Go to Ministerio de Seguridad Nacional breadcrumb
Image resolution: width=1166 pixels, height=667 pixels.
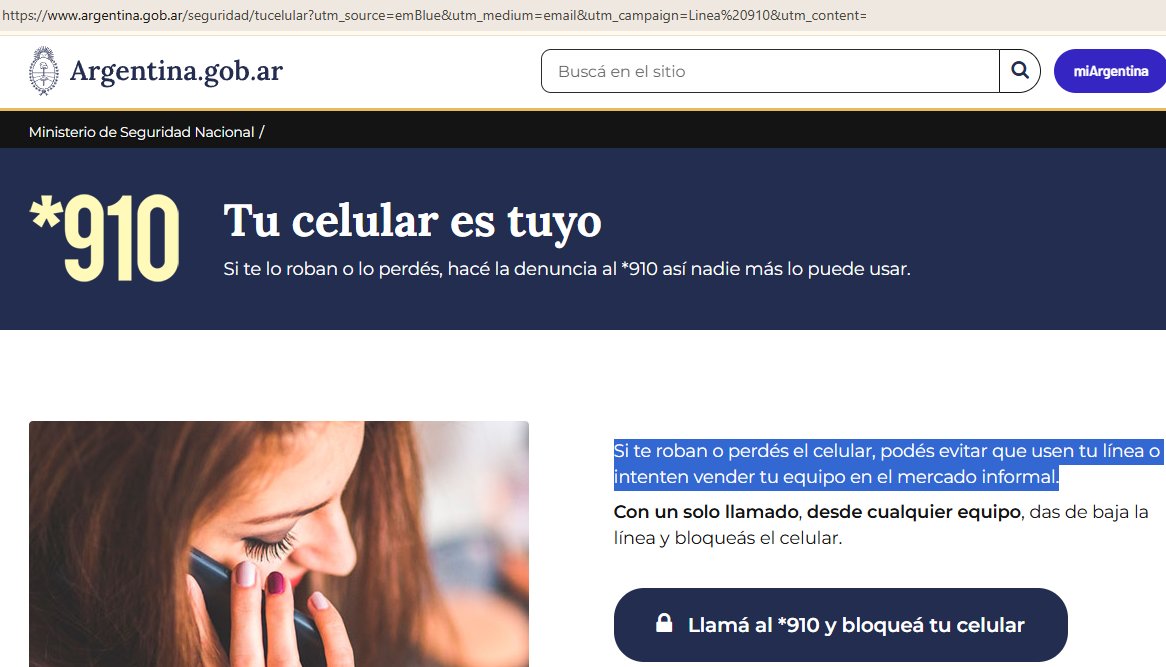click(141, 132)
